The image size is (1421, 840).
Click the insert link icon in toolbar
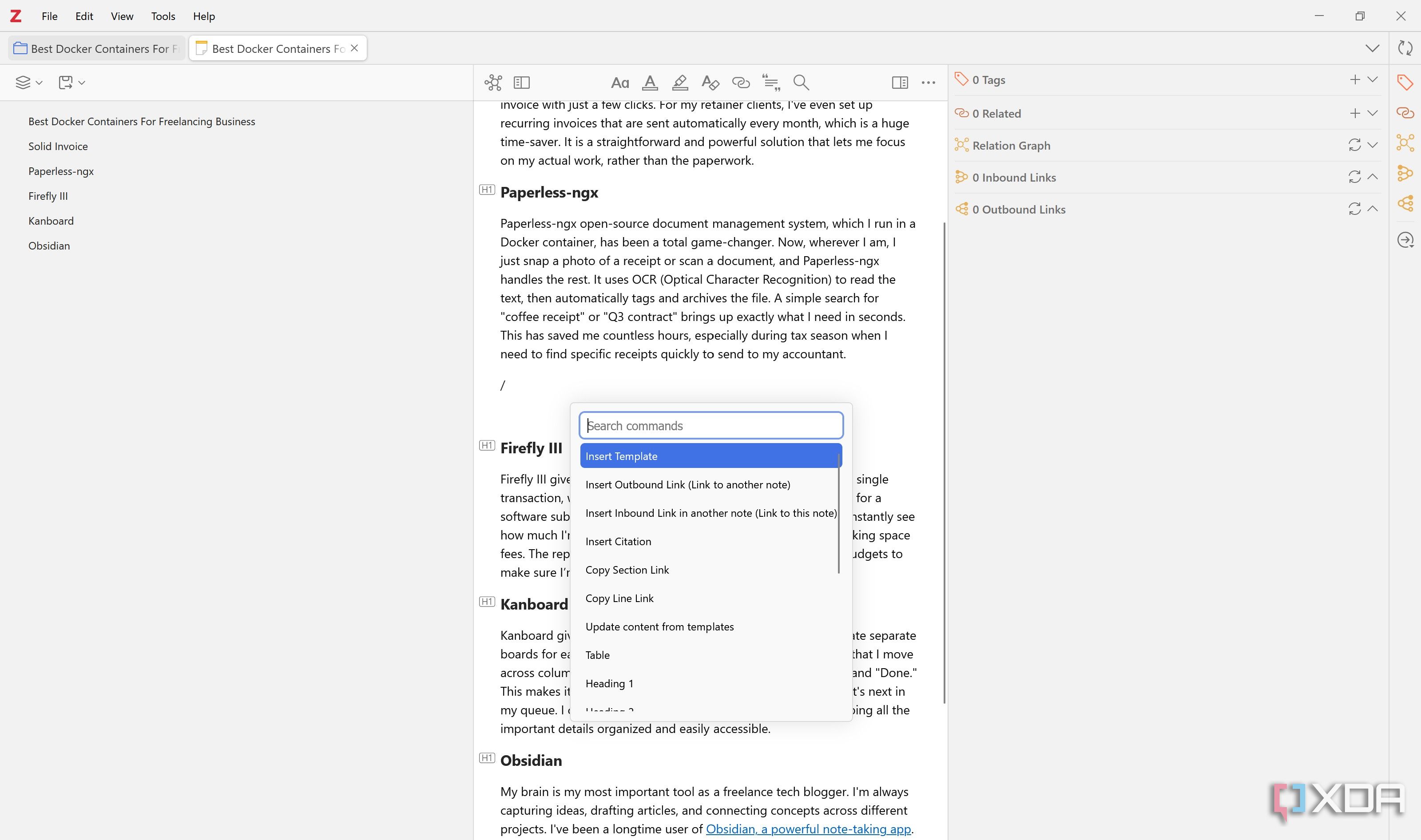coord(741,83)
